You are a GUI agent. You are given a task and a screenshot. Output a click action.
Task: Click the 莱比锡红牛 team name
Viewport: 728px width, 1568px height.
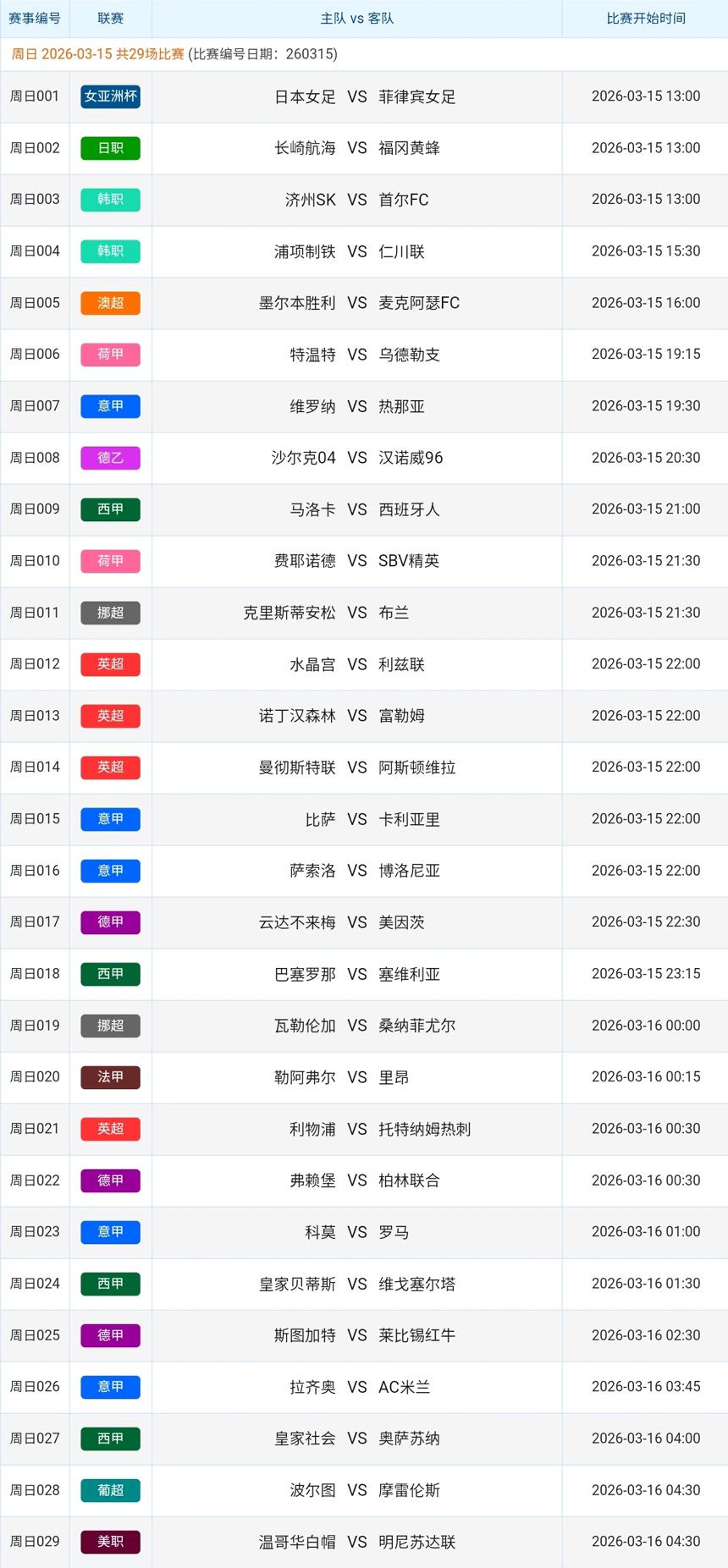click(x=416, y=1335)
